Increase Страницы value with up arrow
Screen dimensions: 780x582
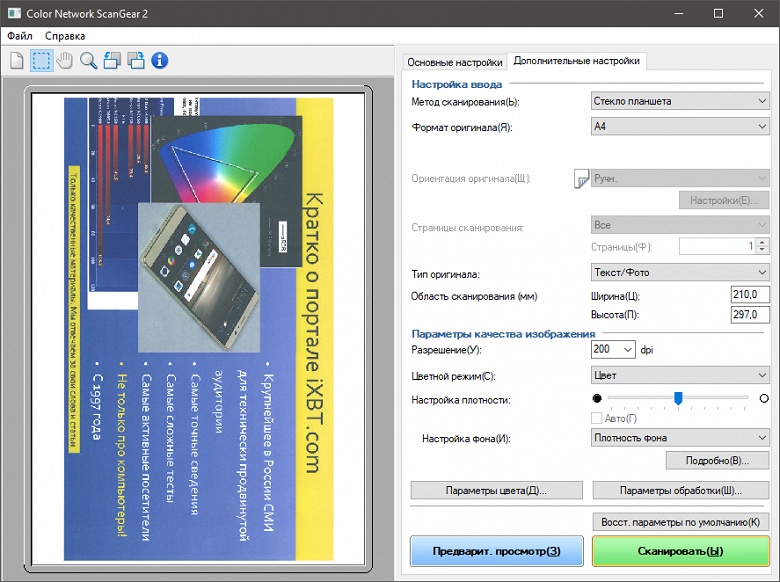click(762, 242)
